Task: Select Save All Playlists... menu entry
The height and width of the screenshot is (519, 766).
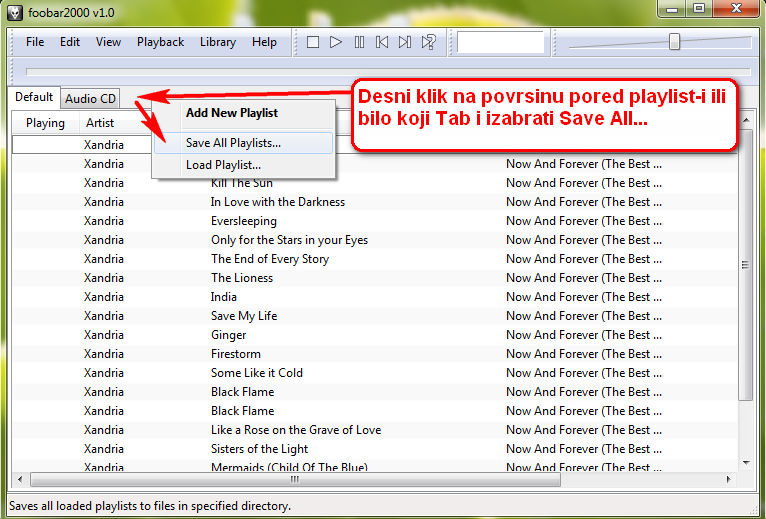Action: click(x=243, y=143)
